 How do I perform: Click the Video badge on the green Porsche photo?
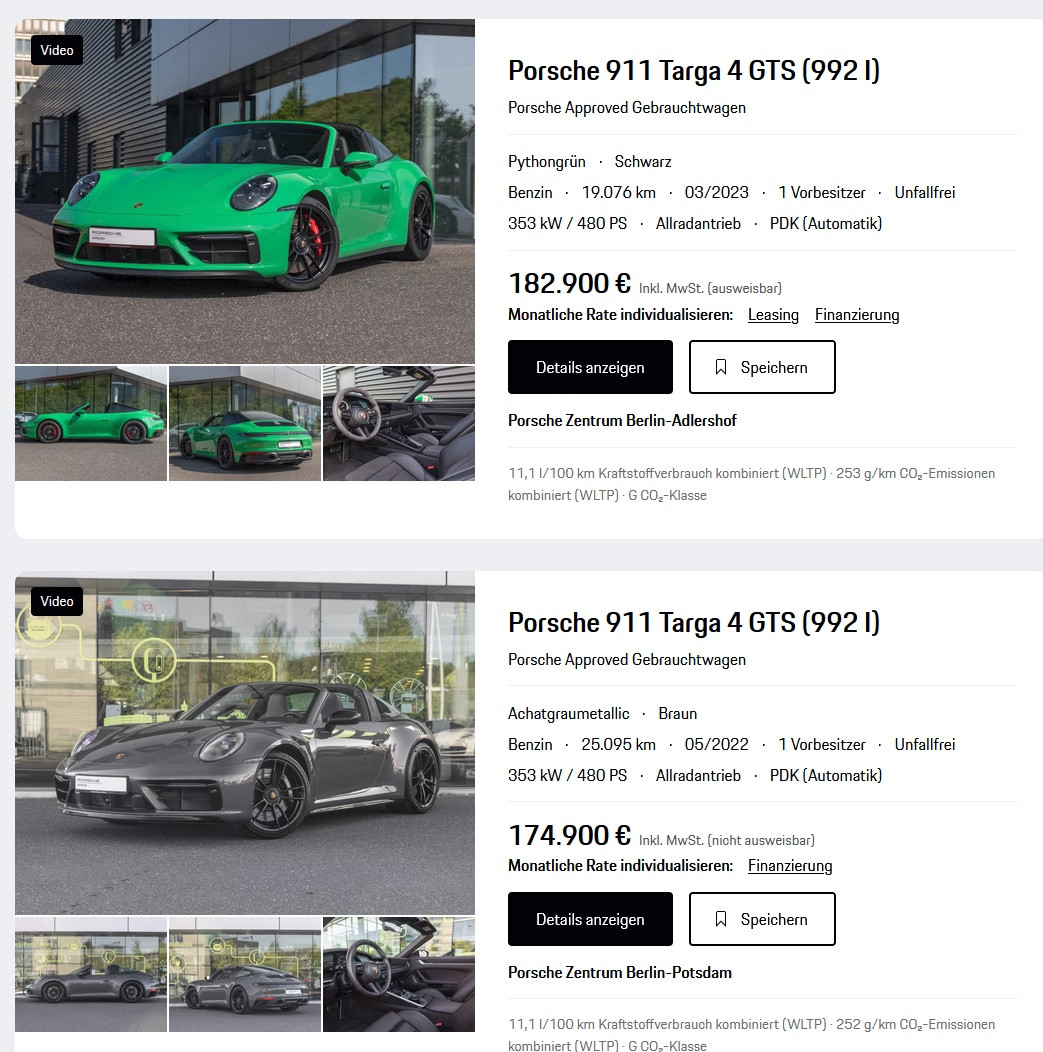pyautogui.click(x=57, y=50)
